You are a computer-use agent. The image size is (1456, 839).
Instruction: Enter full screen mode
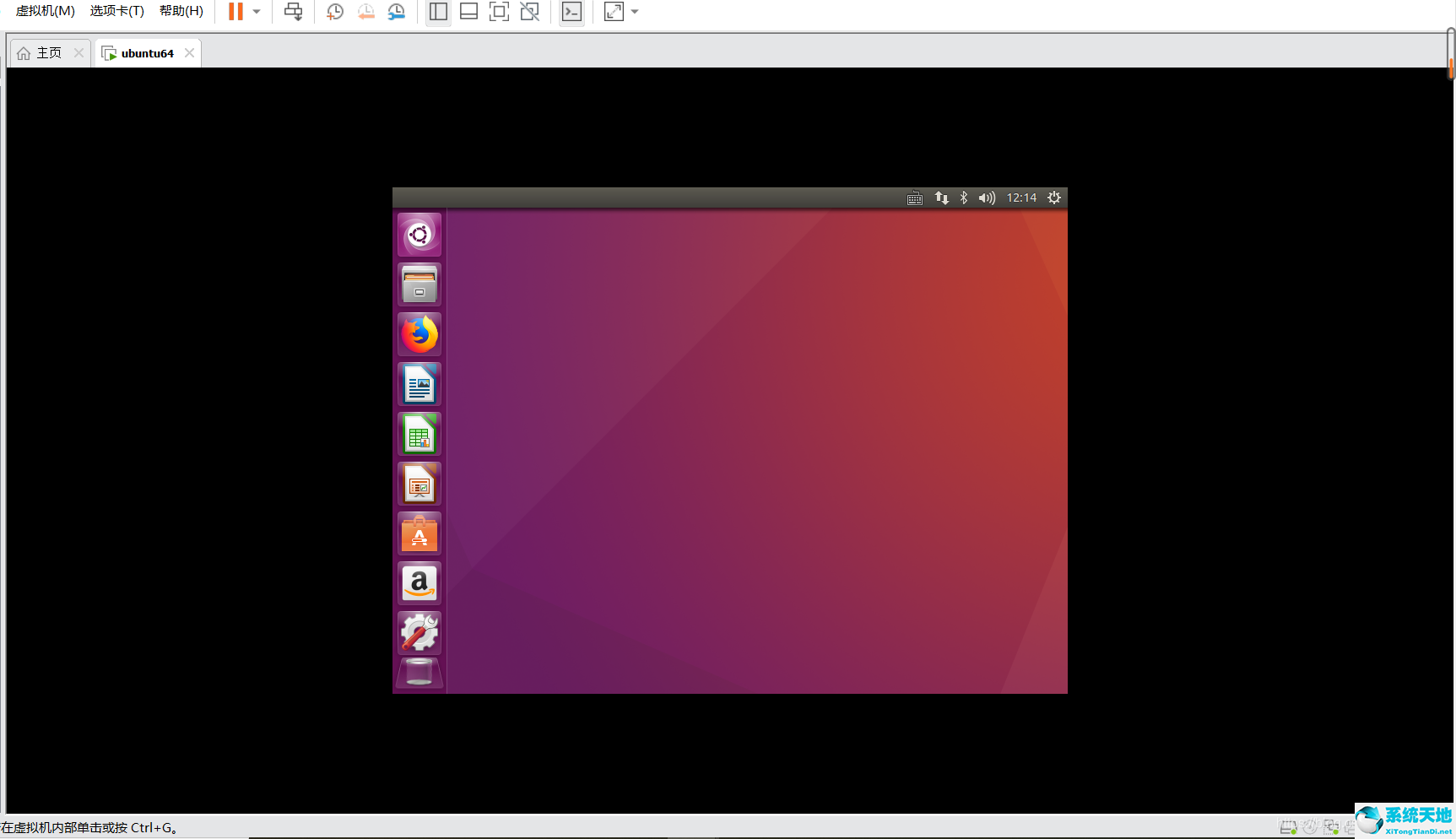coord(499,12)
